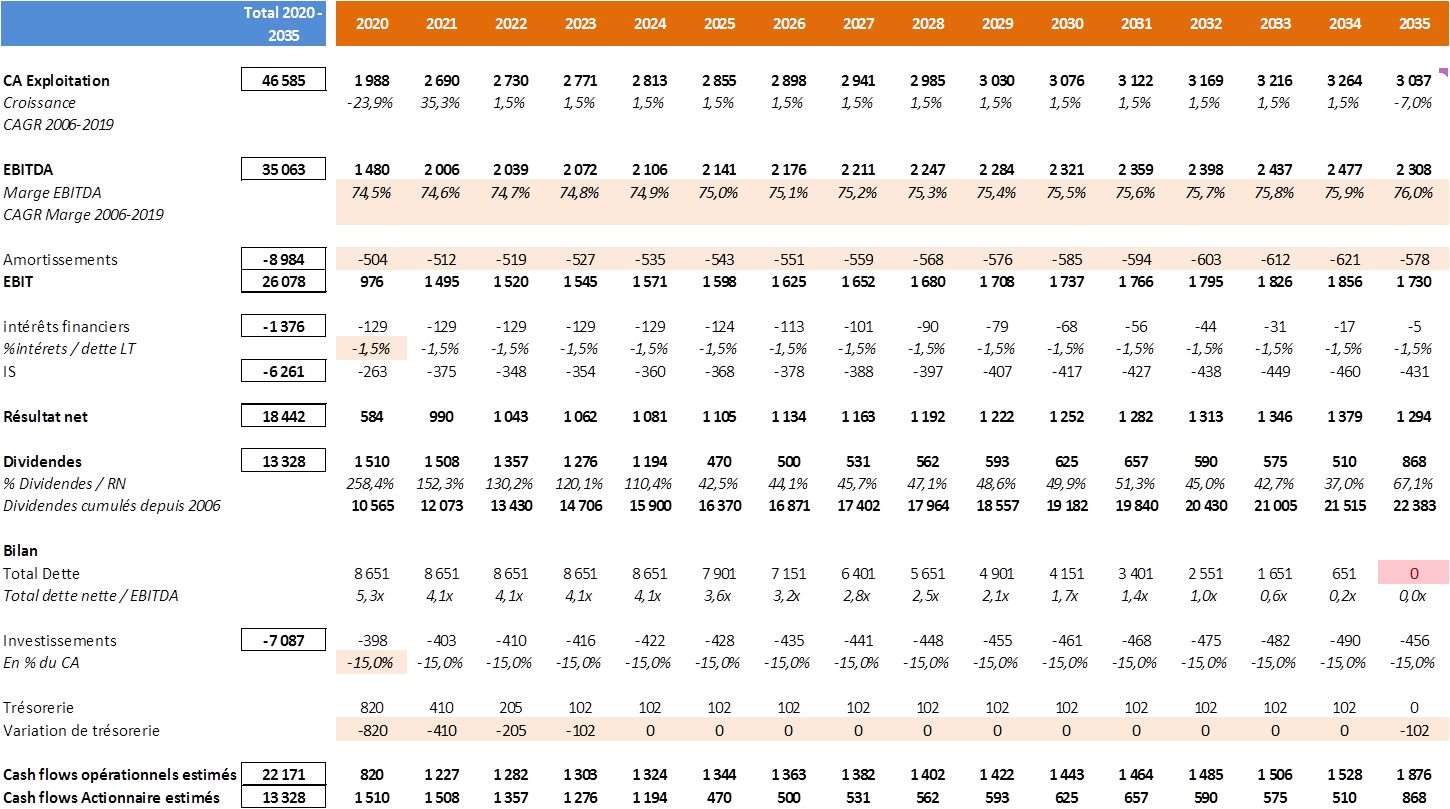Image resolution: width=1450 pixels, height=809 pixels.
Task: Click the 2020 Variation de trésorerie value -820
Action: tap(372, 731)
